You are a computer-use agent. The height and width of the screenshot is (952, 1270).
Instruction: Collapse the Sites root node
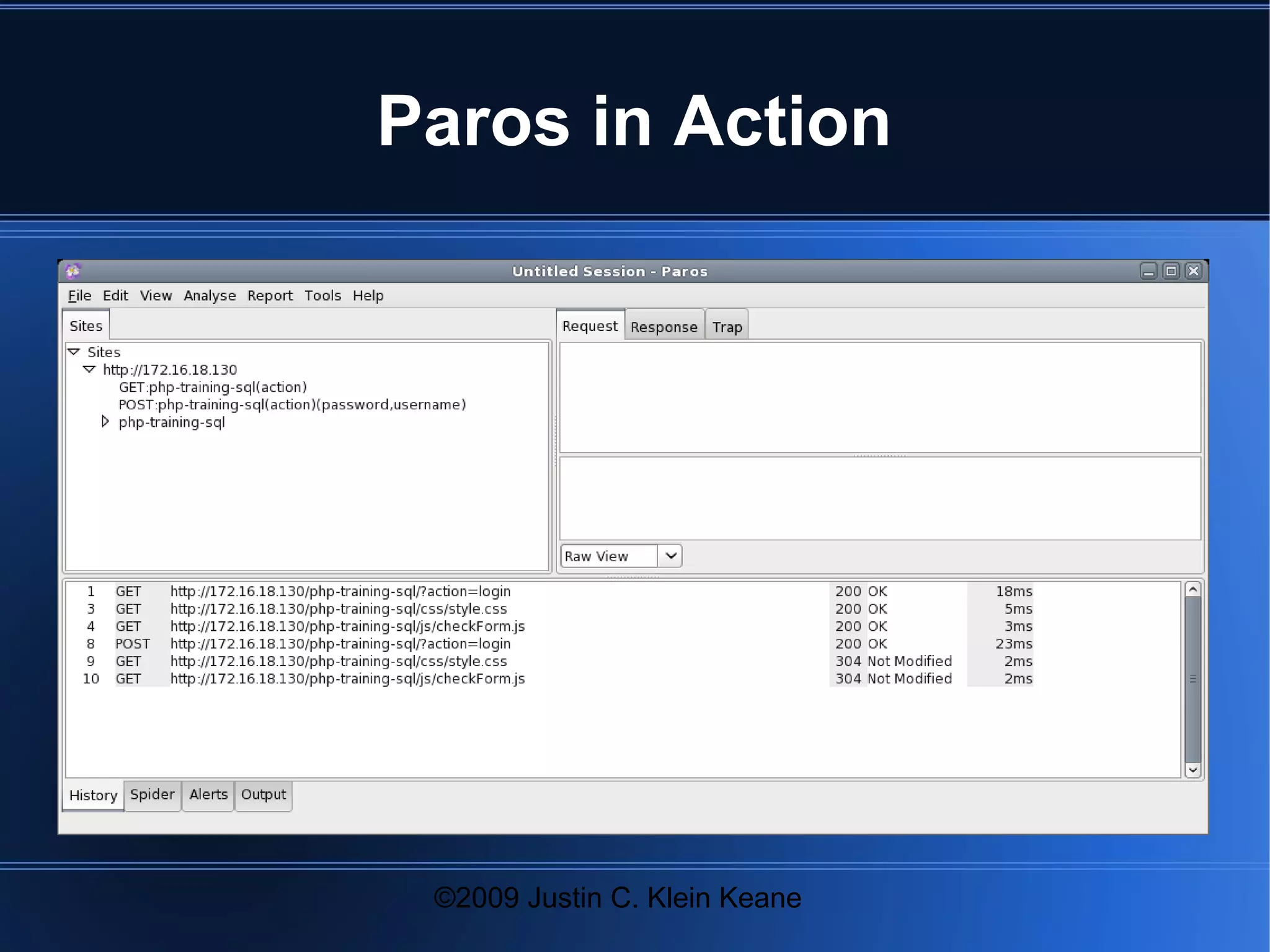point(74,352)
